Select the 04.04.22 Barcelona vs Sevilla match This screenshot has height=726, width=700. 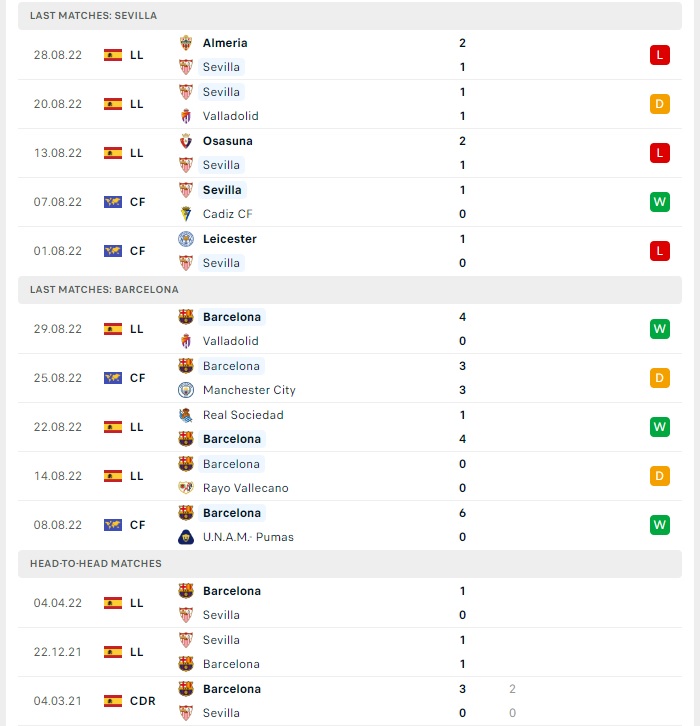pyautogui.click(x=350, y=603)
